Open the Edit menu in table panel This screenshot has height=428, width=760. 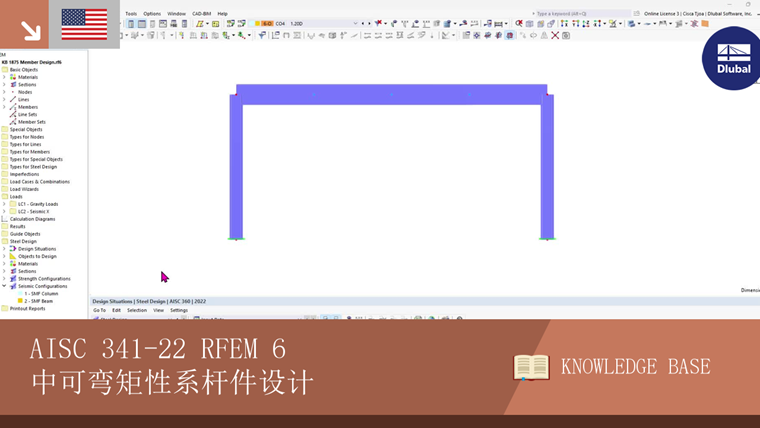coord(116,310)
